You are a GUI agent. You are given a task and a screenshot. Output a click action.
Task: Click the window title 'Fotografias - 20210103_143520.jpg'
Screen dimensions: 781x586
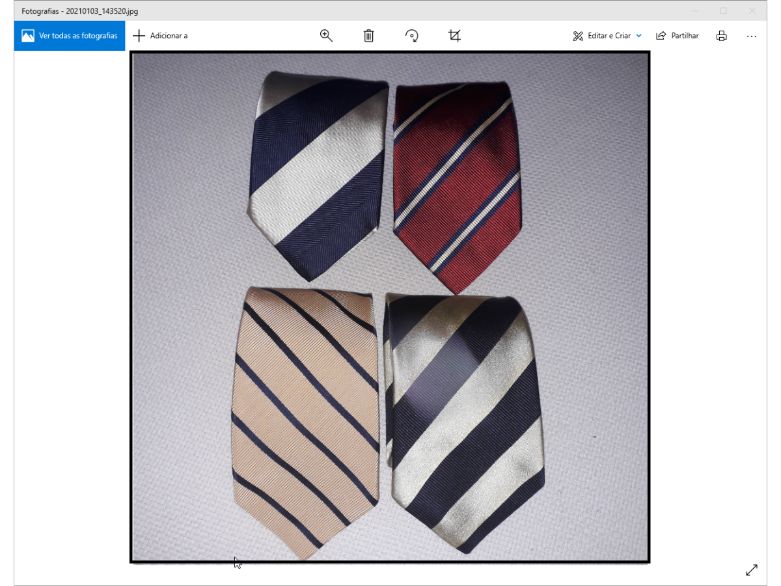tap(80, 11)
